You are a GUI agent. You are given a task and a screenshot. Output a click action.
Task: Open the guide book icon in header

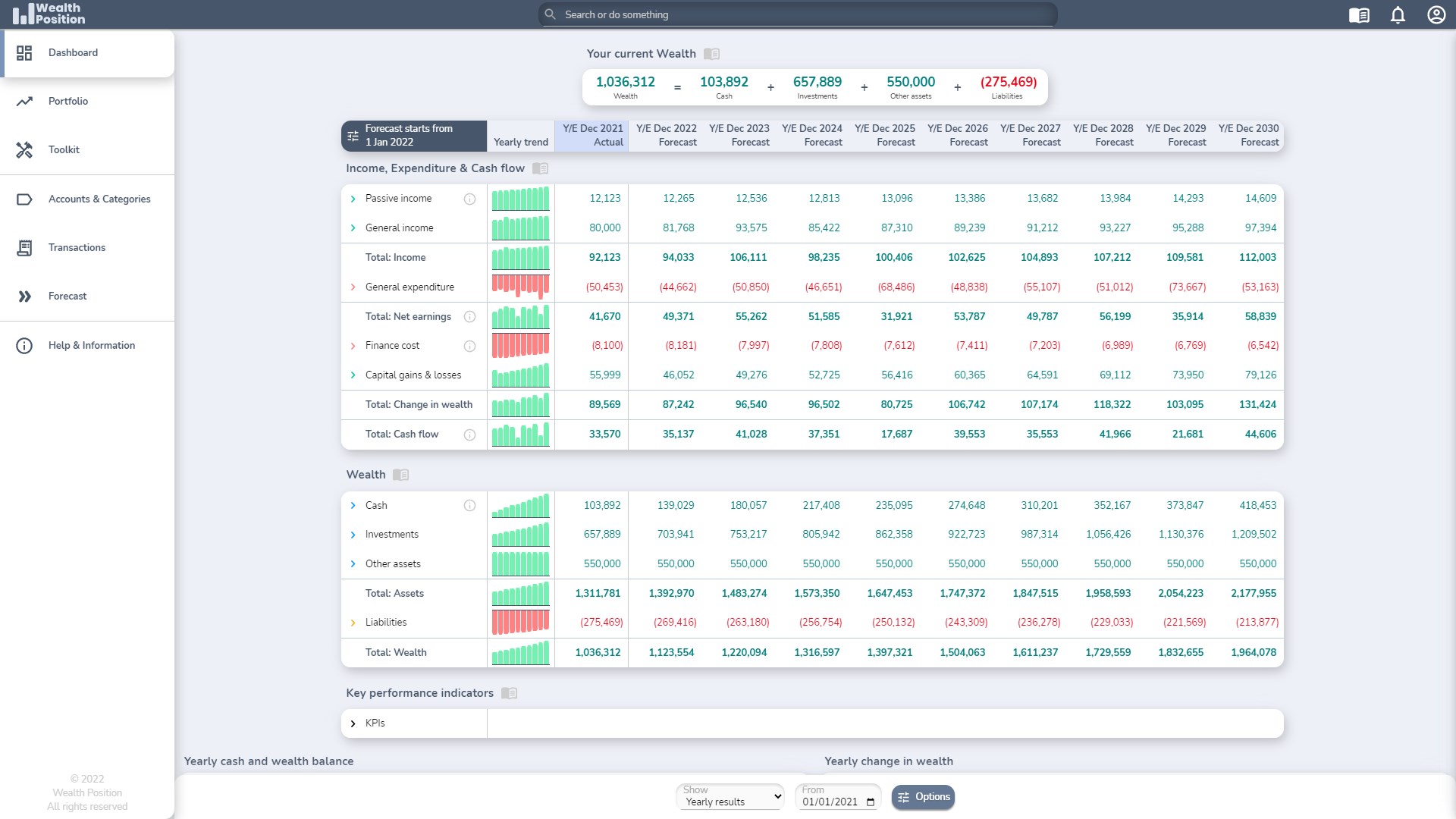pyautogui.click(x=1359, y=15)
